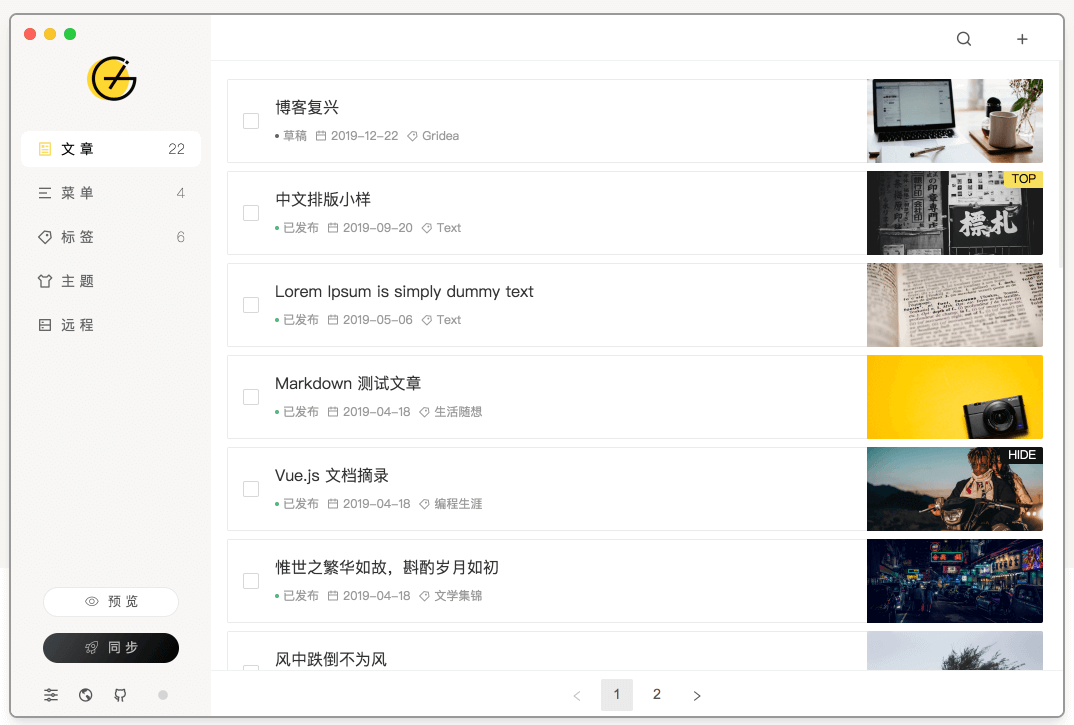Select the 标签 (Tags) sidebar icon

click(x=44, y=237)
